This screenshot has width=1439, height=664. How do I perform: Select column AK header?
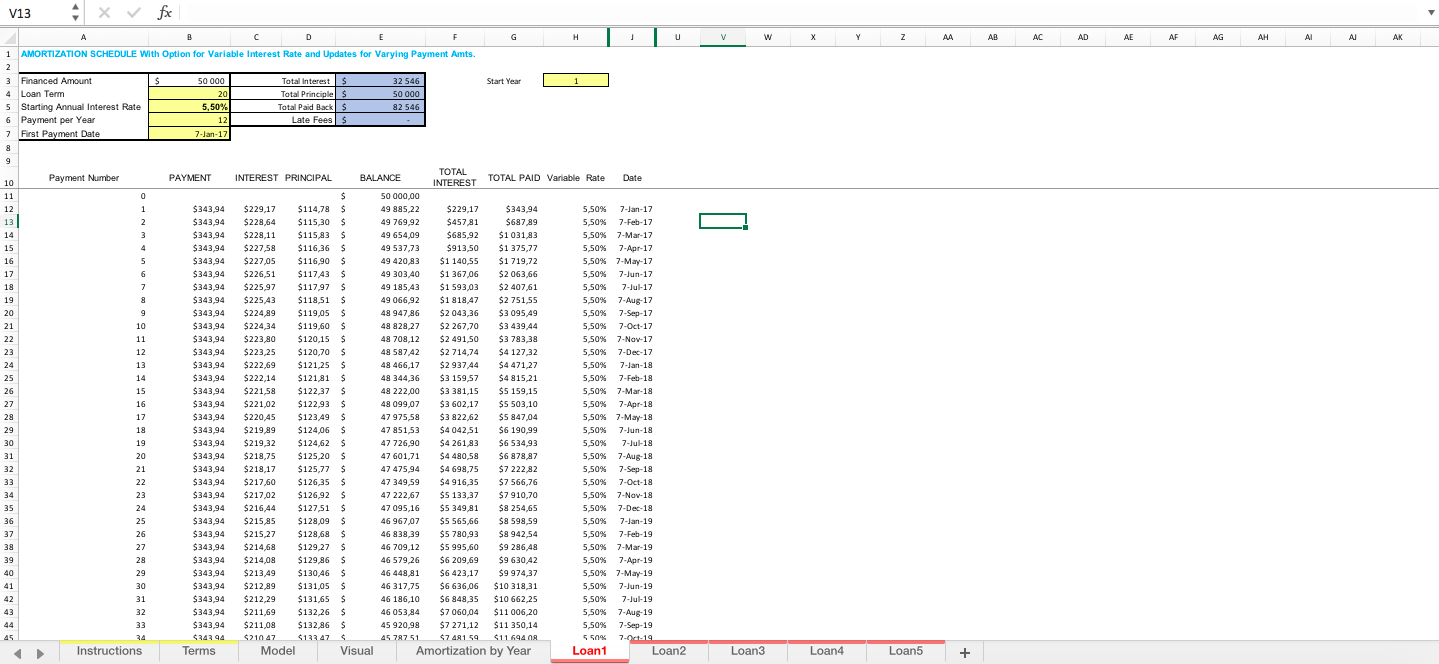tap(1398, 37)
